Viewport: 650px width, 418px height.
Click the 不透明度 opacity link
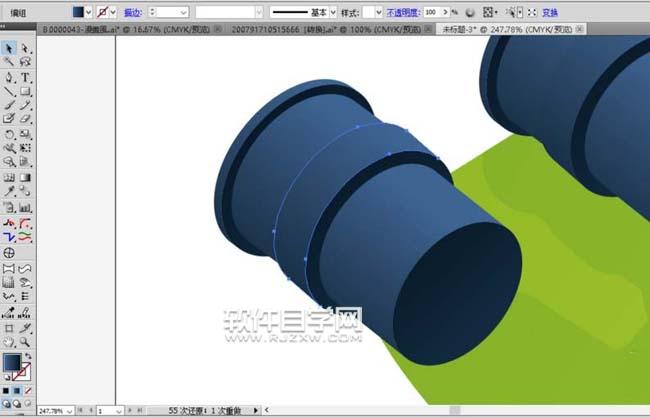(x=401, y=12)
